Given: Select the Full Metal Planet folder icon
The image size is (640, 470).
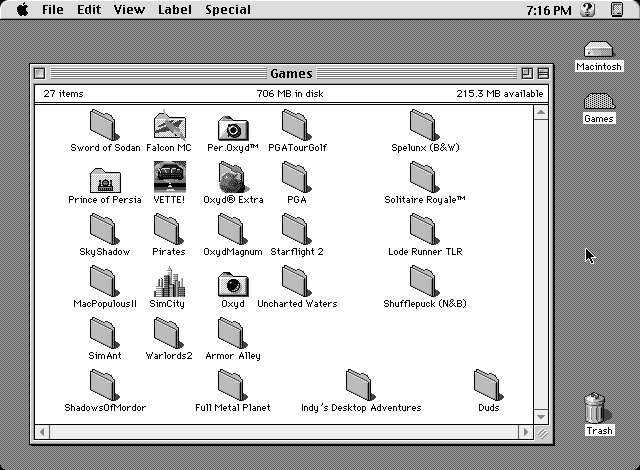Looking at the screenshot, I should (232, 385).
